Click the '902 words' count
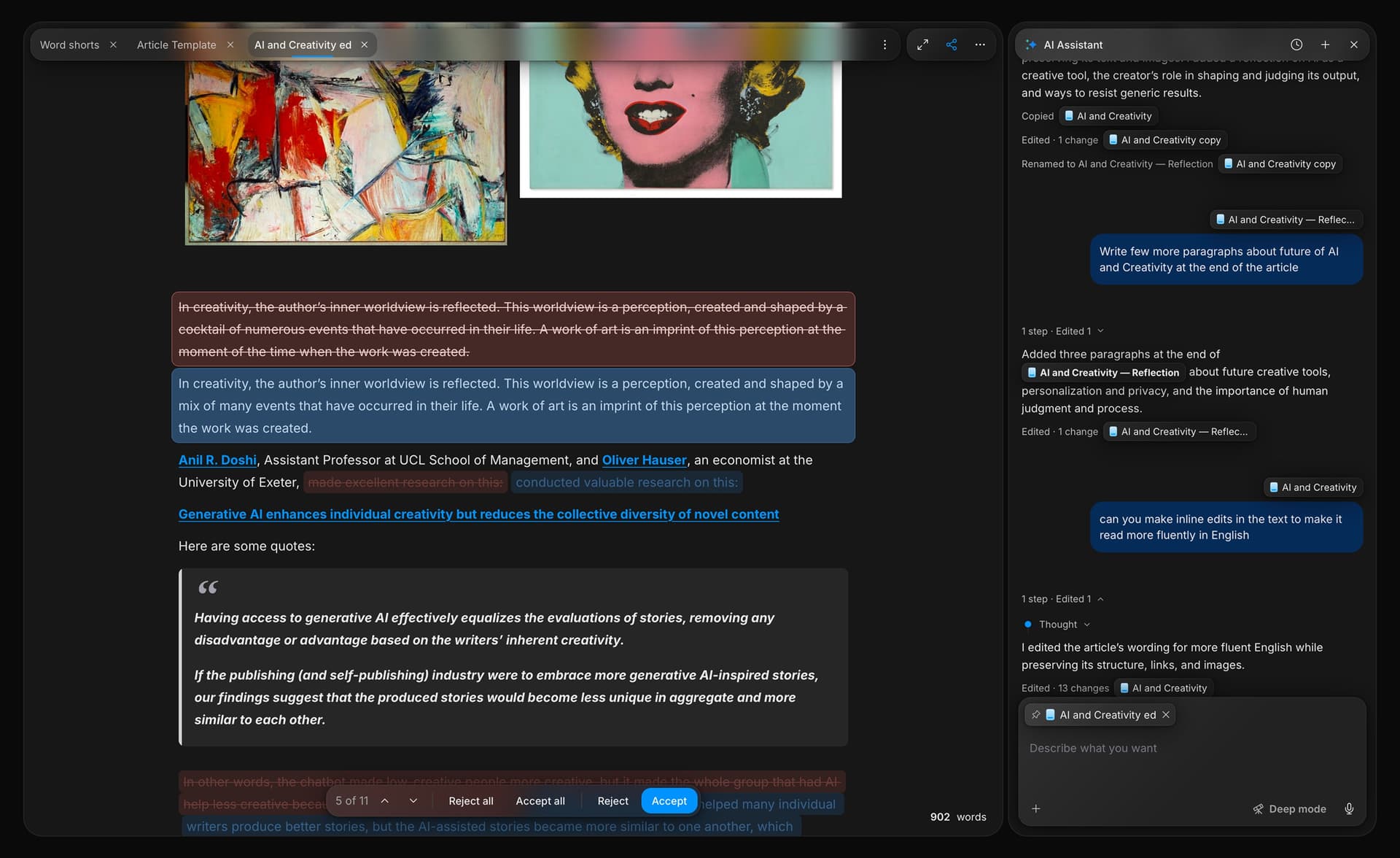 [x=957, y=816]
